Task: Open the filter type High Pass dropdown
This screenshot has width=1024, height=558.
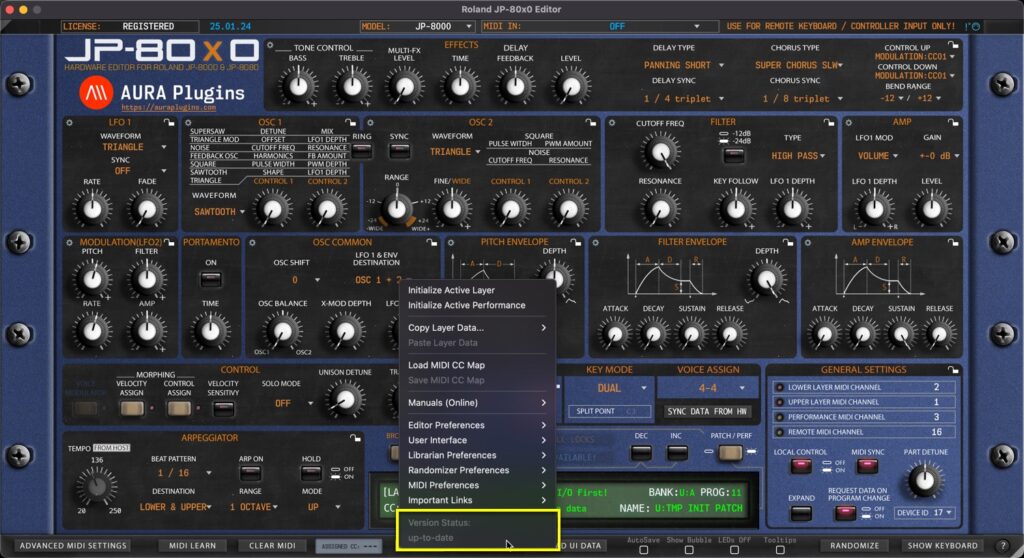Action: (x=798, y=156)
